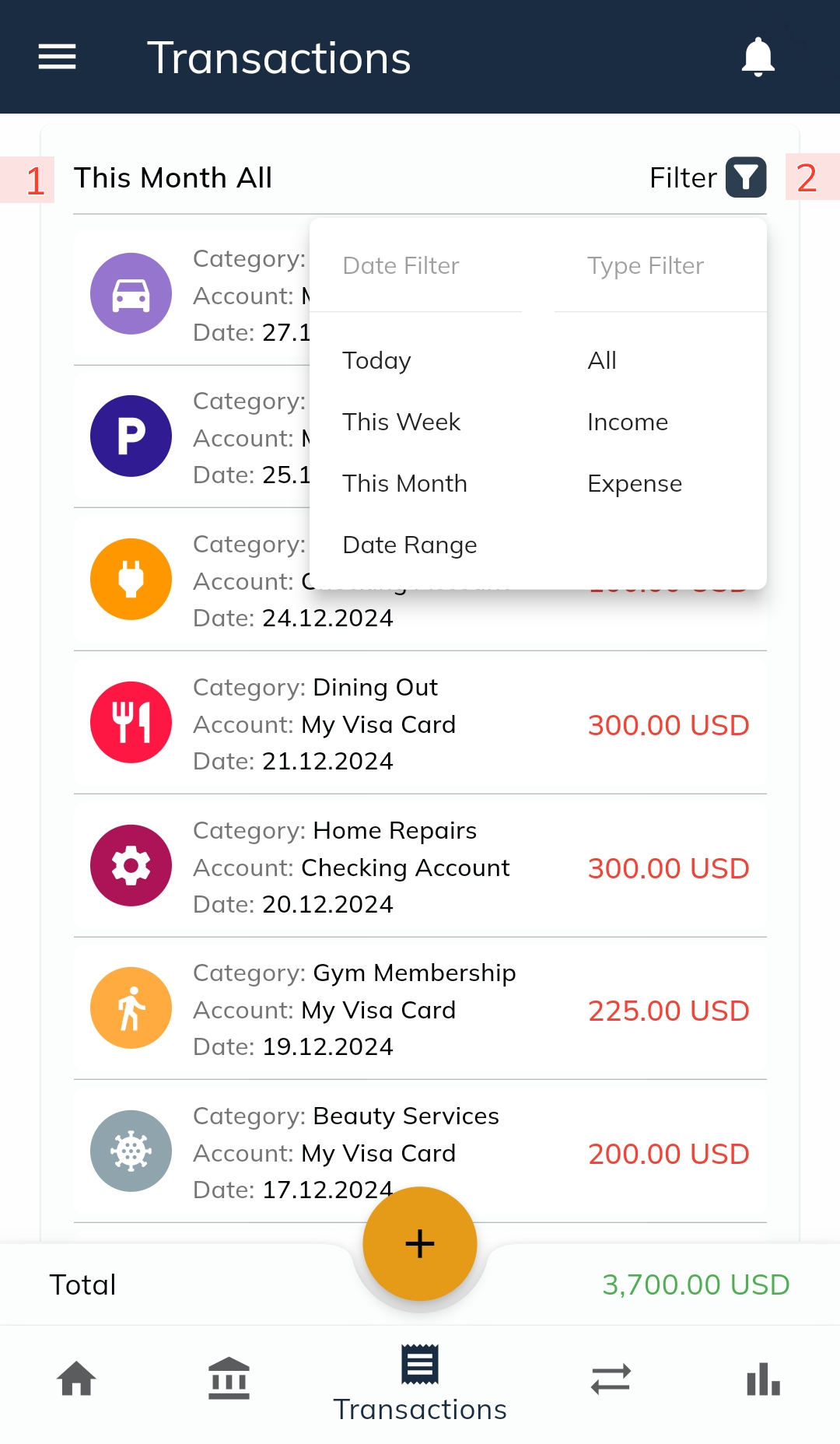Image resolution: width=840 pixels, height=1444 pixels.
Task: Go to Home via house icon
Action: pos(76,1379)
